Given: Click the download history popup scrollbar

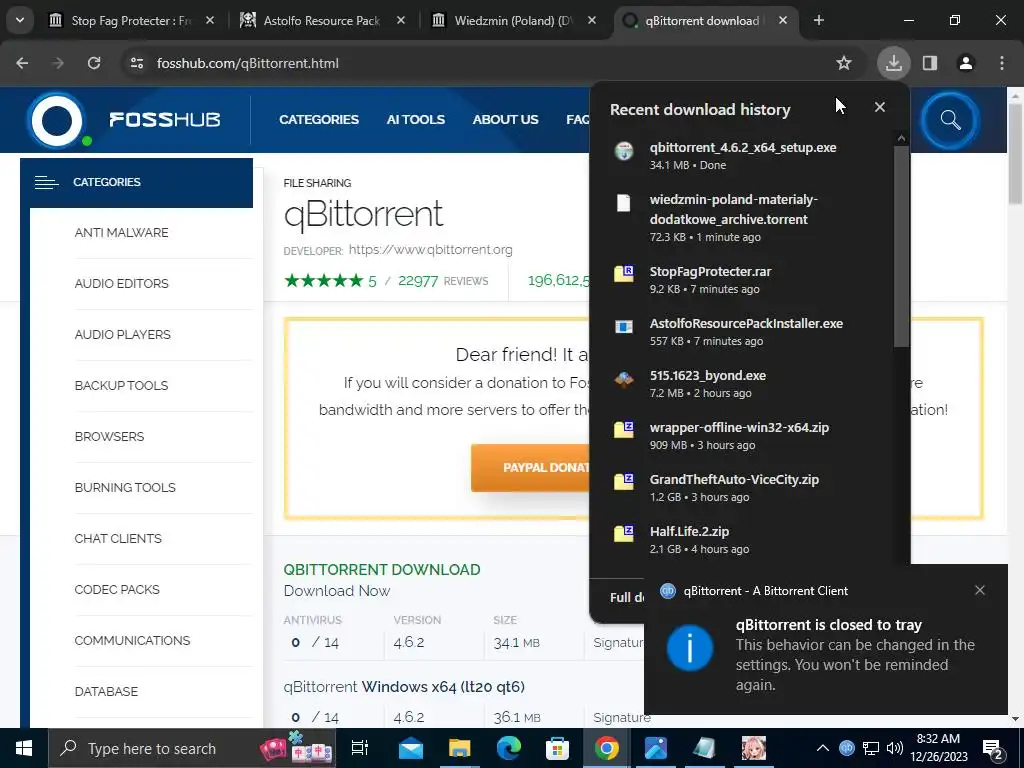Looking at the screenshot, I should coord(901,246).
